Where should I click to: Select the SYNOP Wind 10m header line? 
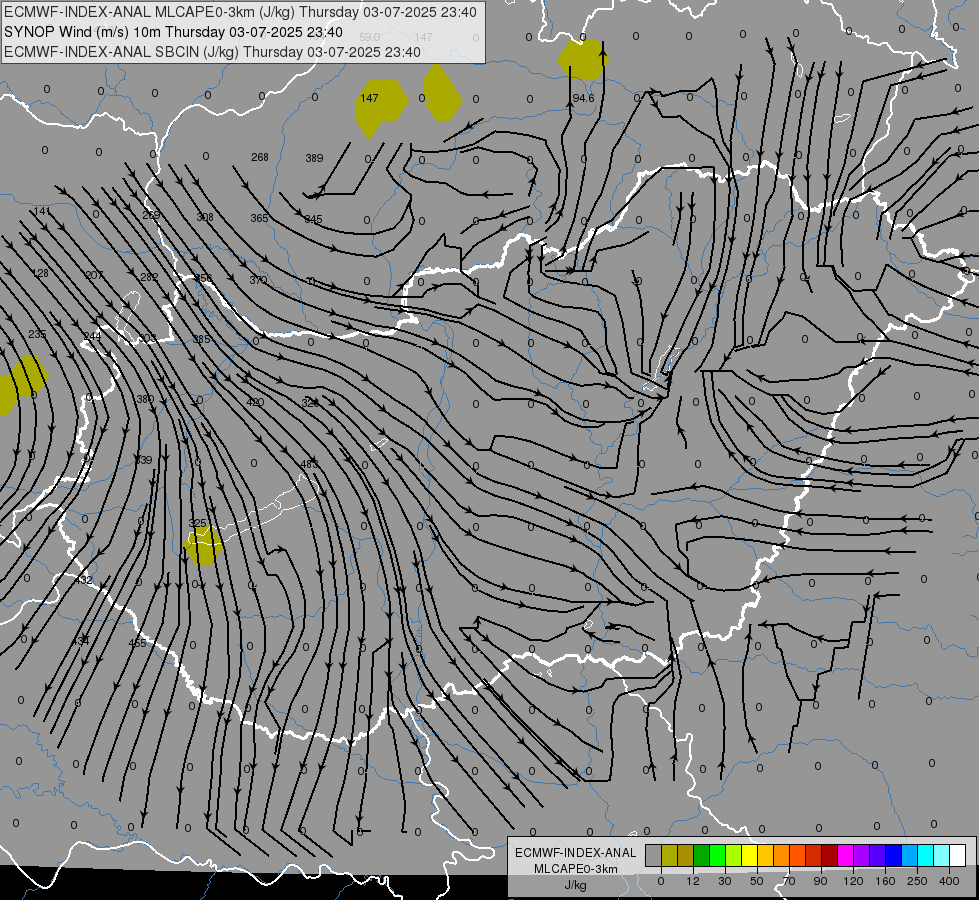tap(174, 32)
